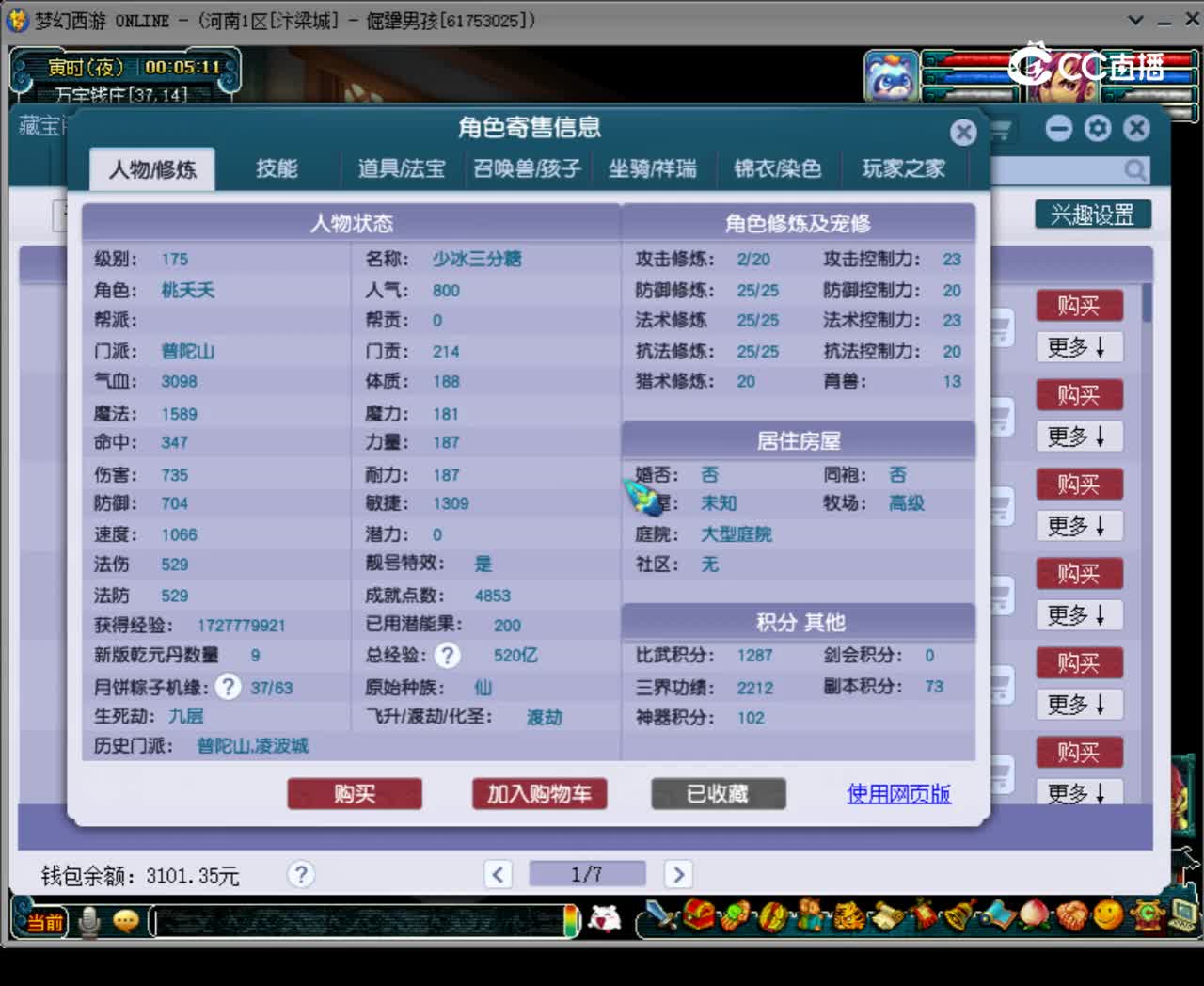Click the yellow smiley face icon
The height and width of the screenshot is (986, 1204).
click(1109, 914)
